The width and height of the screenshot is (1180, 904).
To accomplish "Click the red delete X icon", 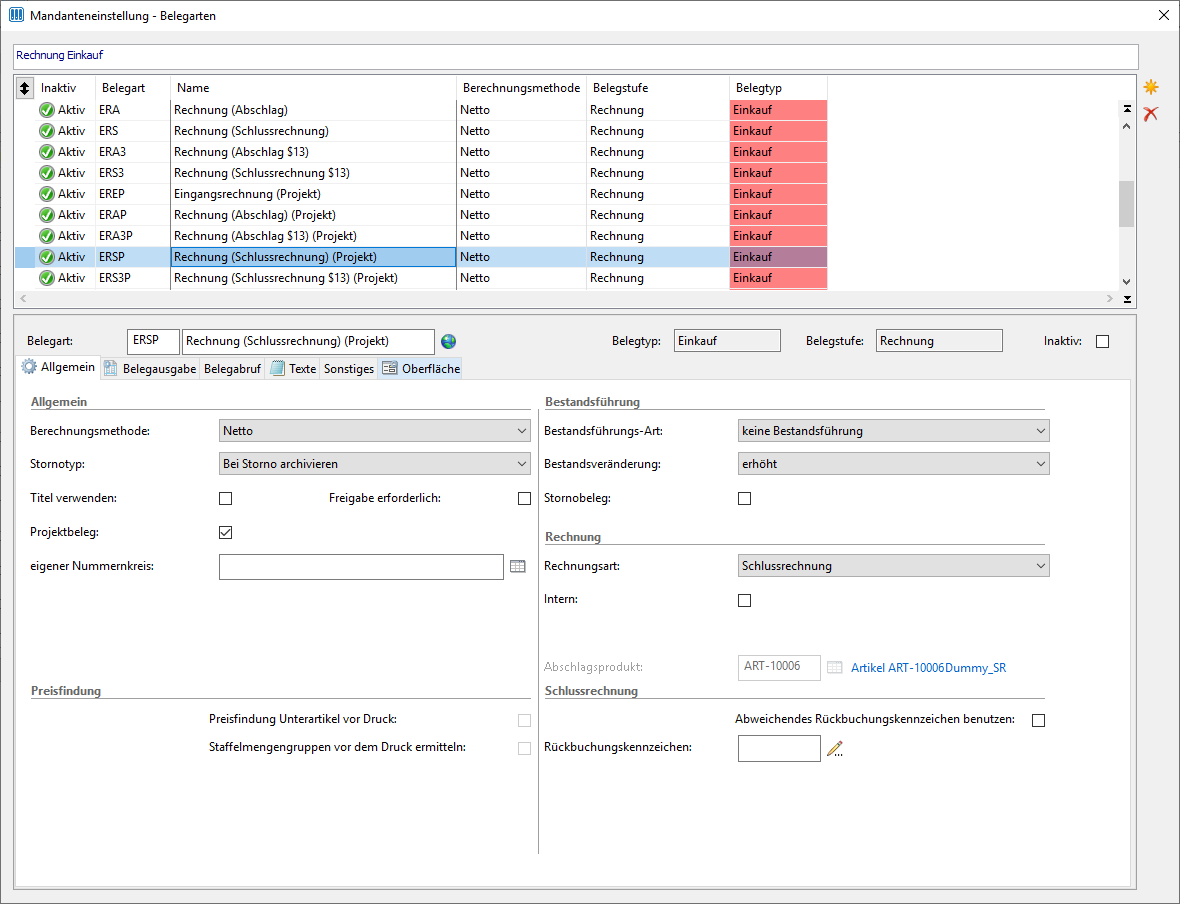I will [1151, 114].
